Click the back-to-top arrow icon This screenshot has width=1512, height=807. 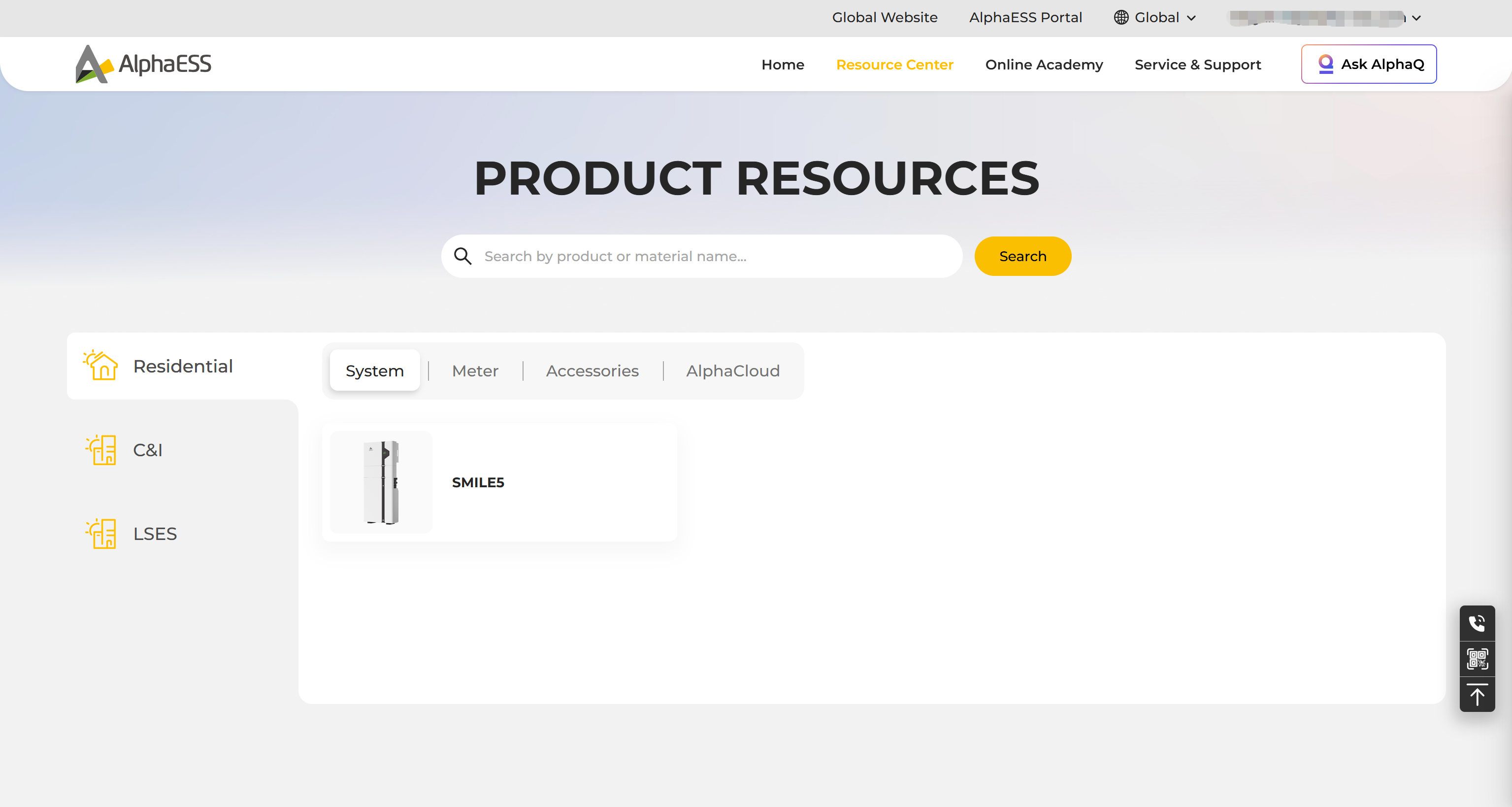pyautogui.click(x=1477, y=695)
